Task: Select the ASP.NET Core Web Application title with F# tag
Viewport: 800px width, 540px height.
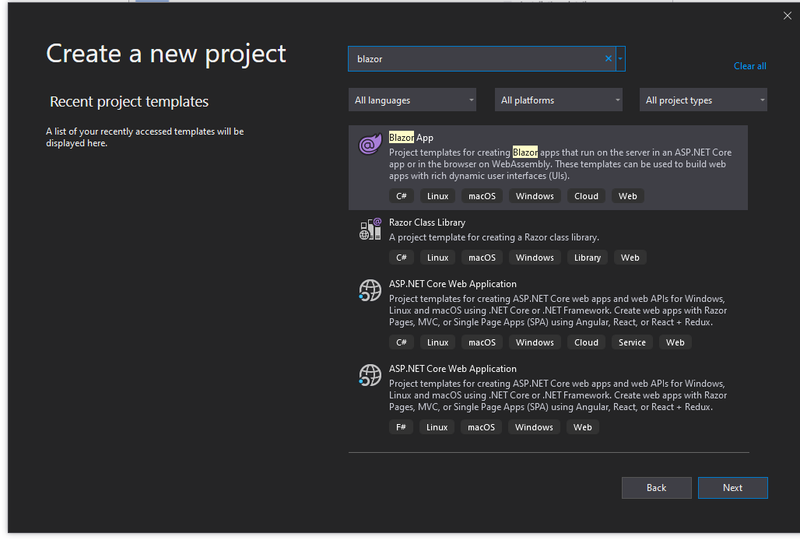Action: click(x=453, y=369)
